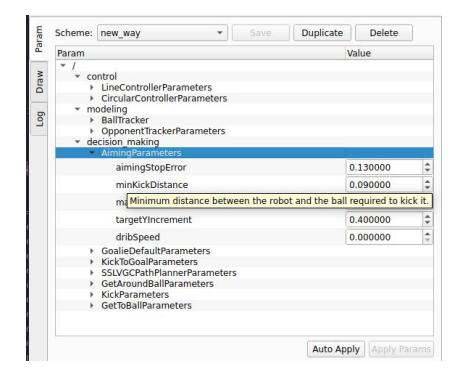Click the Duplicate scheme button
The height and width of the screenshot is (379, 460).
pyautogui.click(x=322, y=33)
